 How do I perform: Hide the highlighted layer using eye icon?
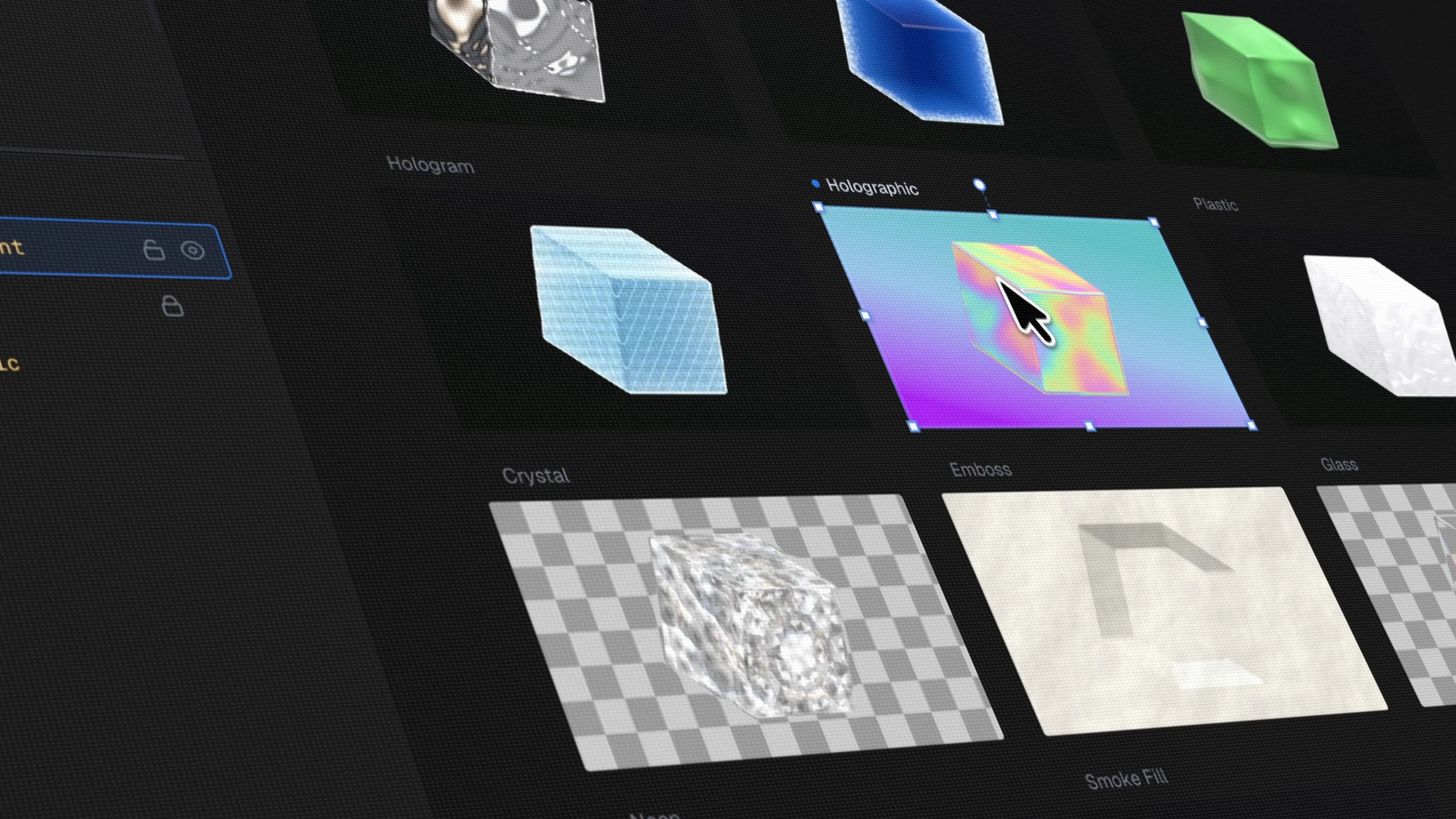coord(193,250)
